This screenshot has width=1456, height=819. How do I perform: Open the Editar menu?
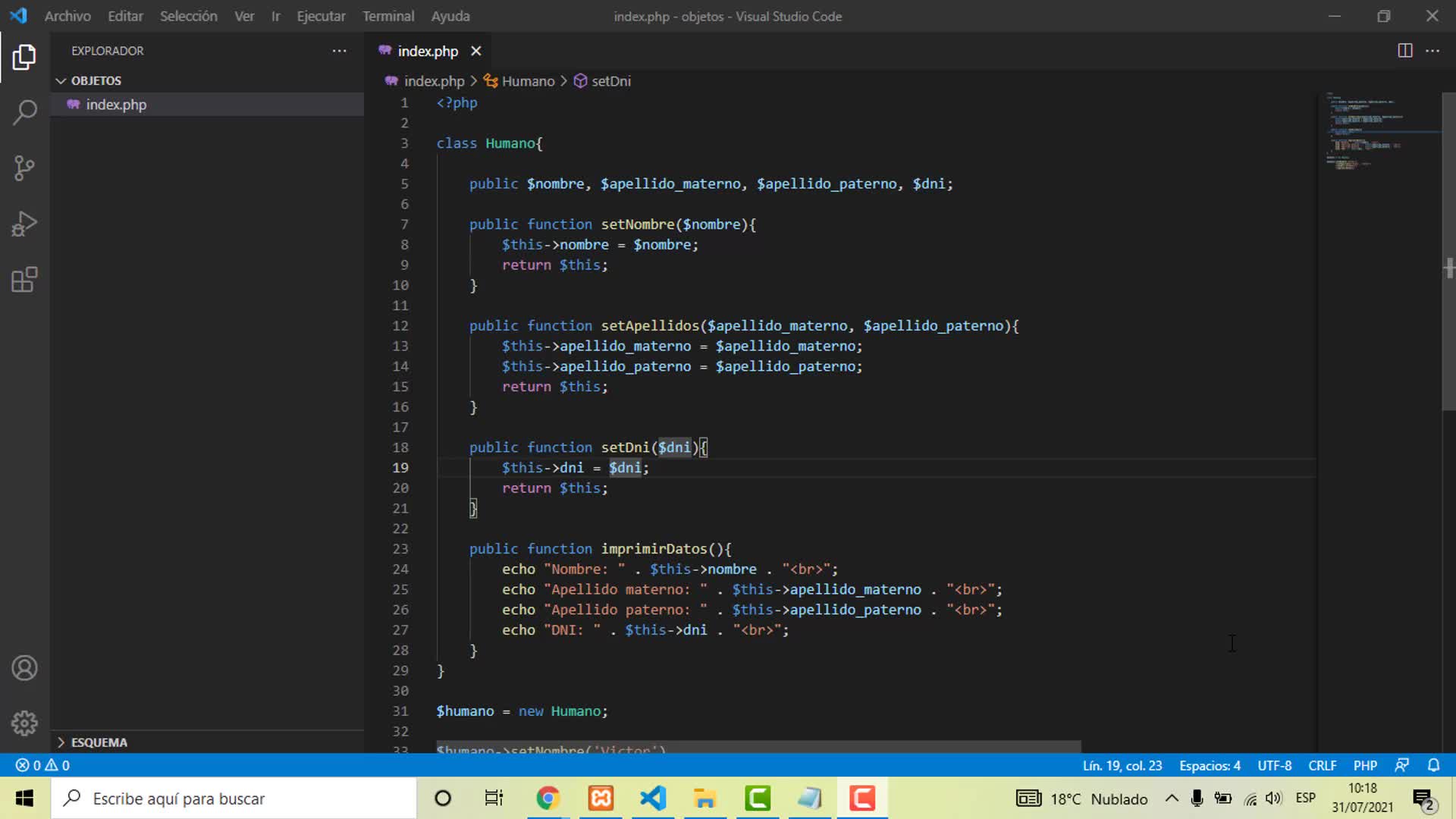125,16
